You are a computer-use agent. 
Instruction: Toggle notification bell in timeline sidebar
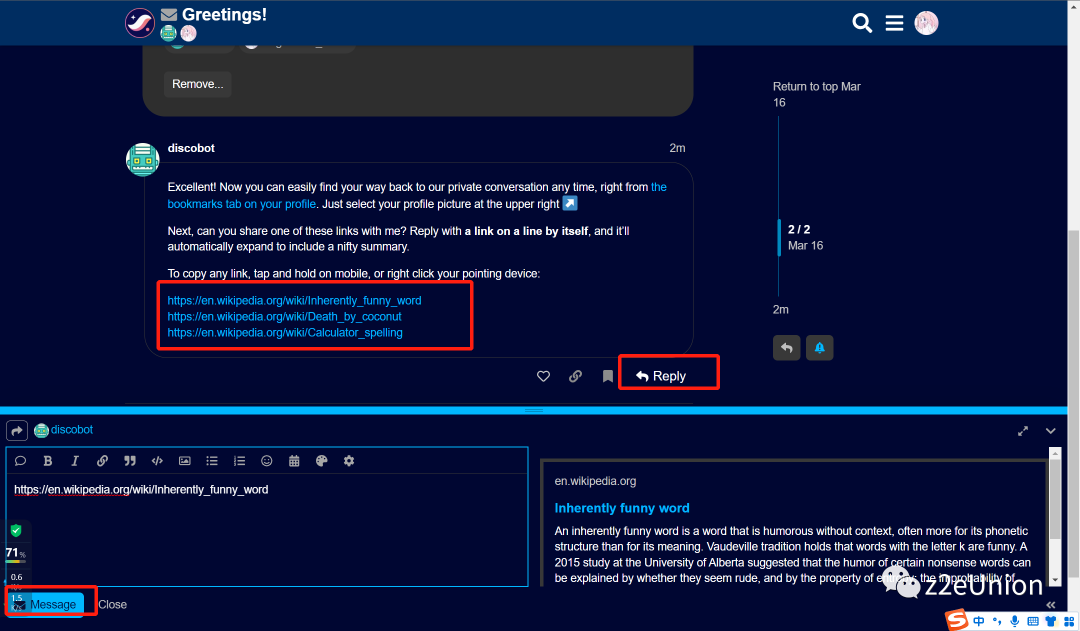click(x=819, y=347)
